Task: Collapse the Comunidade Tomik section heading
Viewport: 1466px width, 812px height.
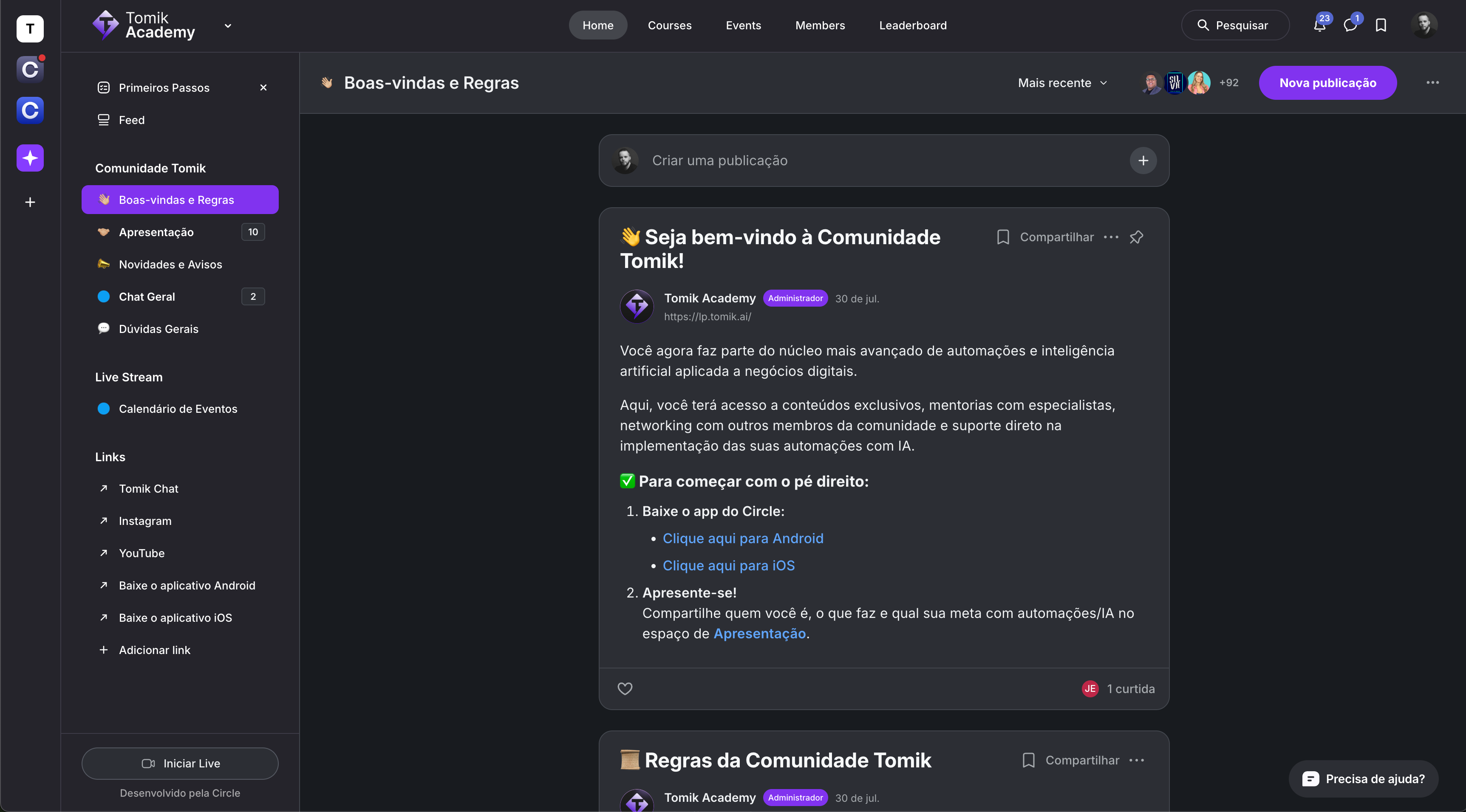Action: [x=150, y=168]
